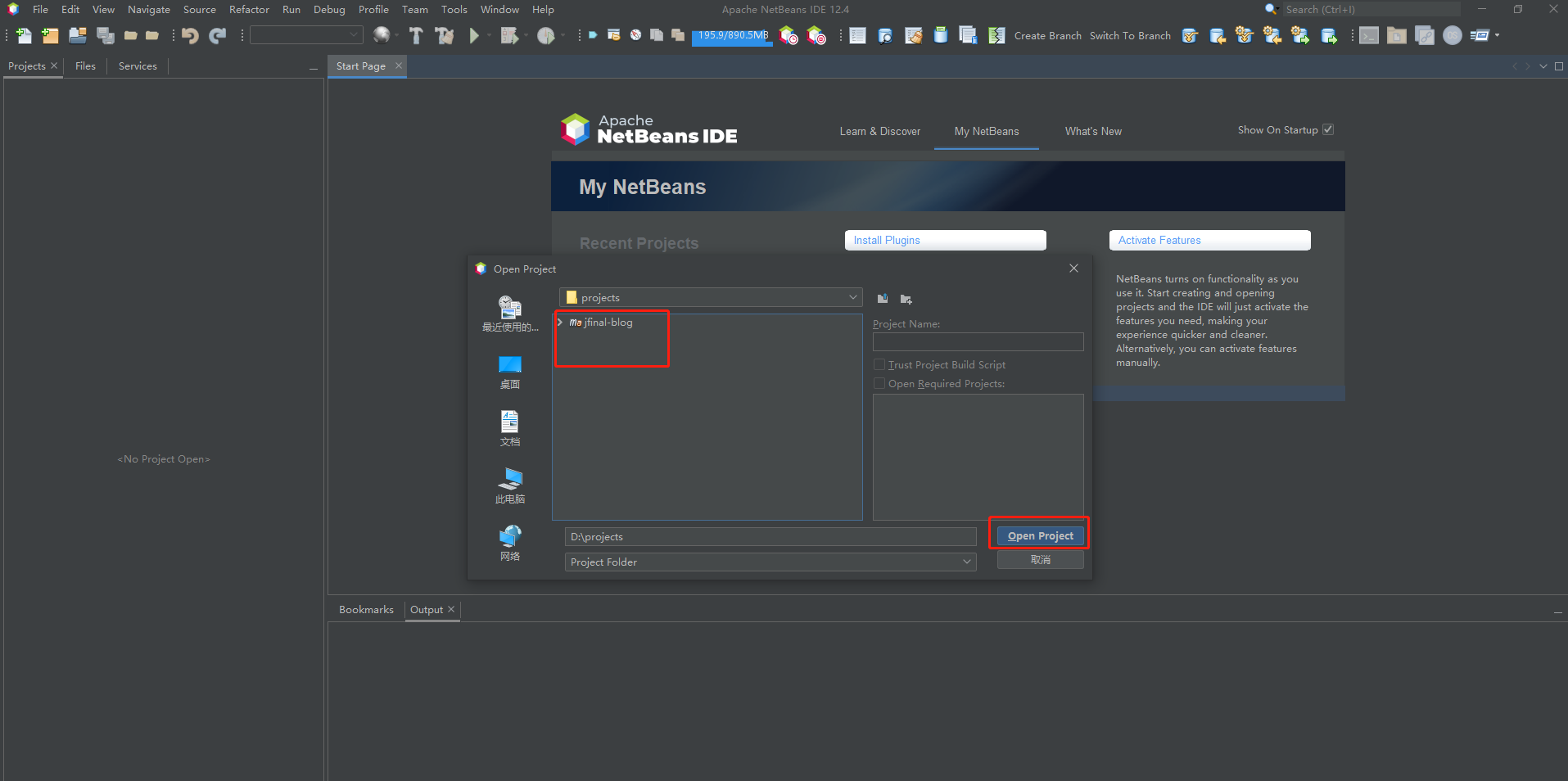Click the green Run Project icon
The width and height of the screenshot is (1568, 781).
click(x=474, y=35)
